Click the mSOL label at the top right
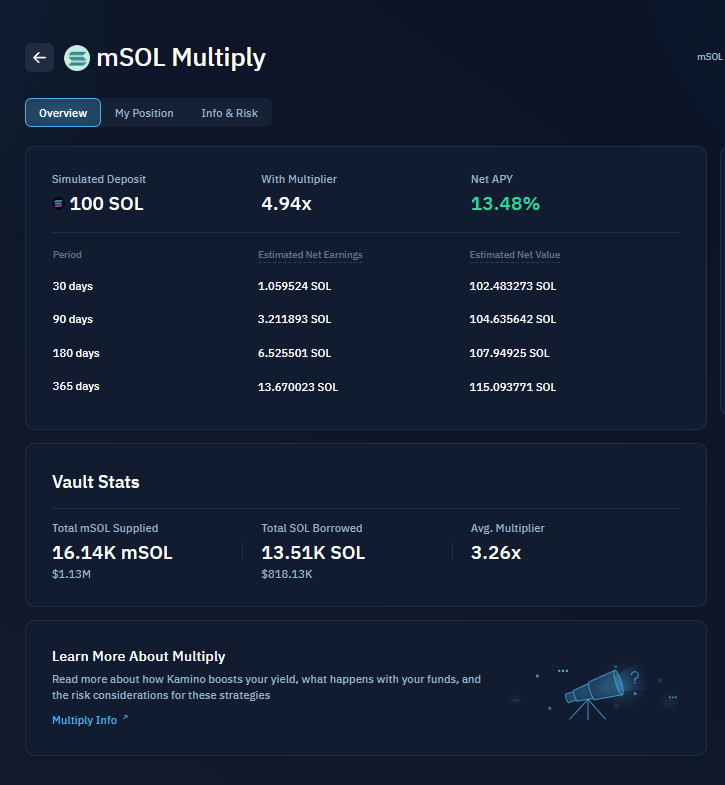The width and height of the screenshot is (725, 785). click(x=710, y=57)
